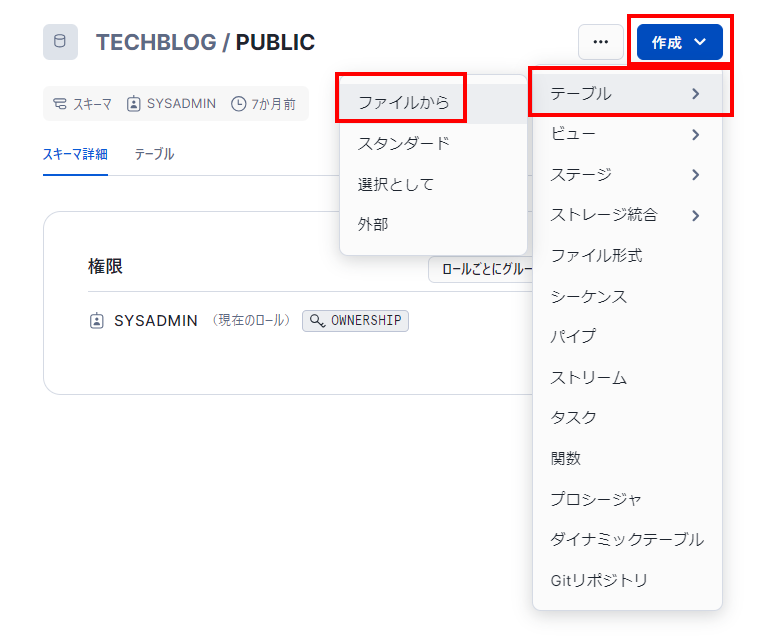Image resolution: width=762 pixels, height=638 pixels.
Task: Open the スキーマ詳細 tab
Action: point(75,154)
